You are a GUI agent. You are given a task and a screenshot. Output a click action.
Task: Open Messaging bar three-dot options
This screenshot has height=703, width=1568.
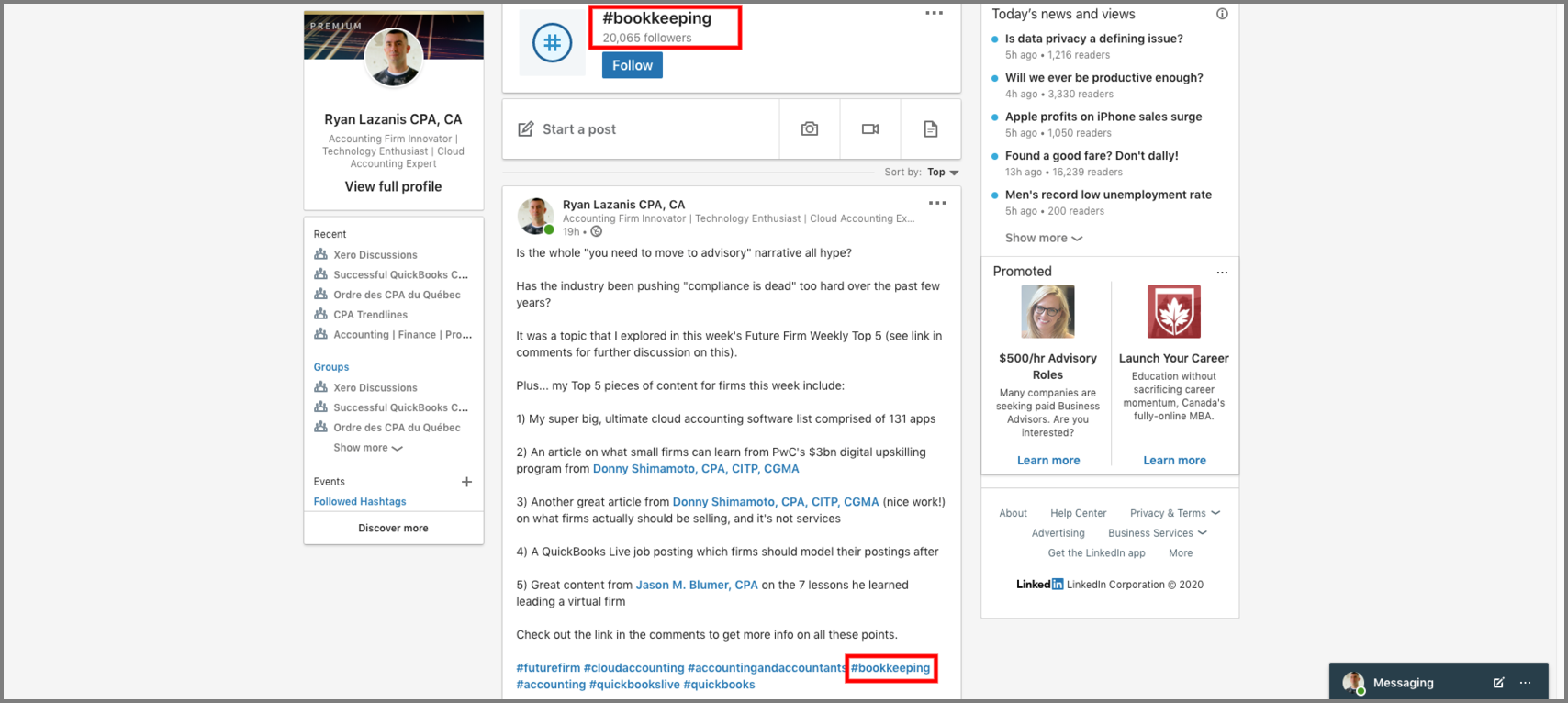1525,683
